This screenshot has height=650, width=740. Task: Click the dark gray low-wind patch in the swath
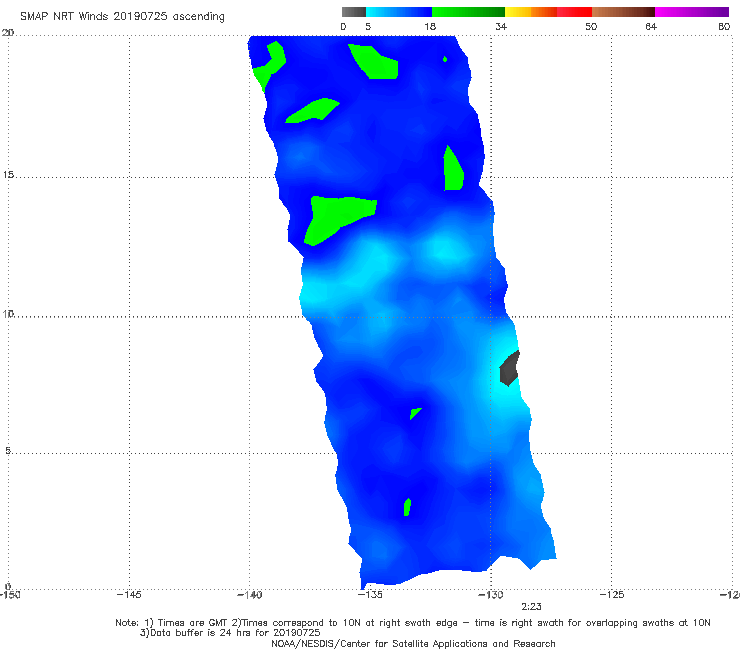coord(509,369)
